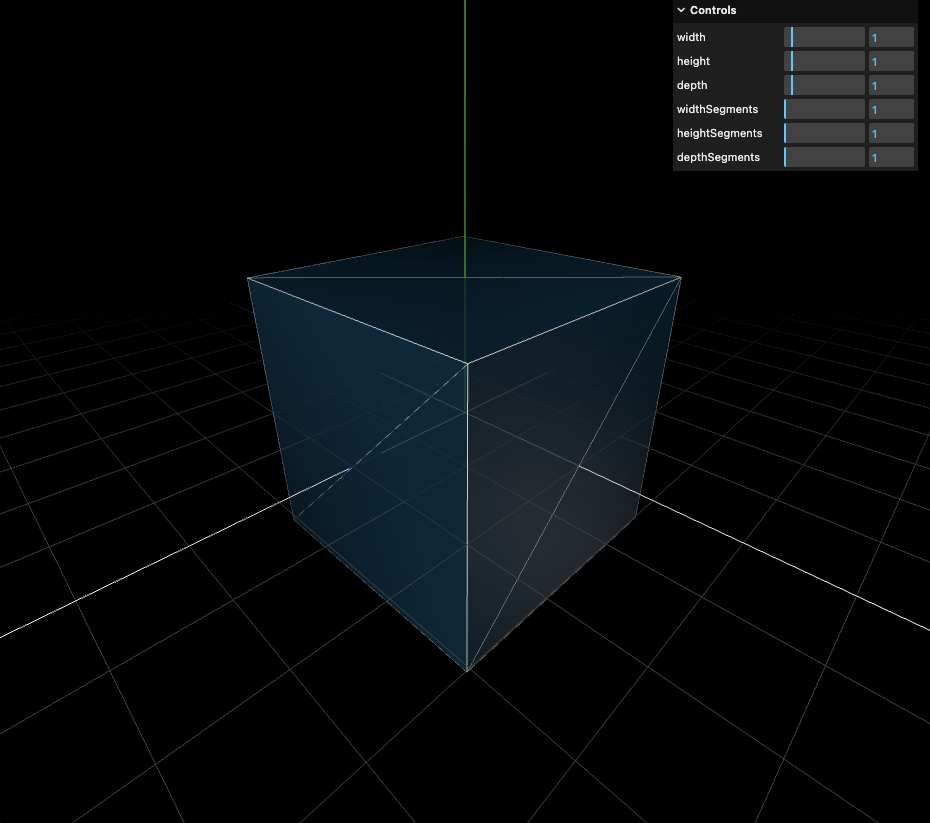Screen dimensions: 930x823
Task: Focus the widthSegments value input field
Action: pos(891,109)
